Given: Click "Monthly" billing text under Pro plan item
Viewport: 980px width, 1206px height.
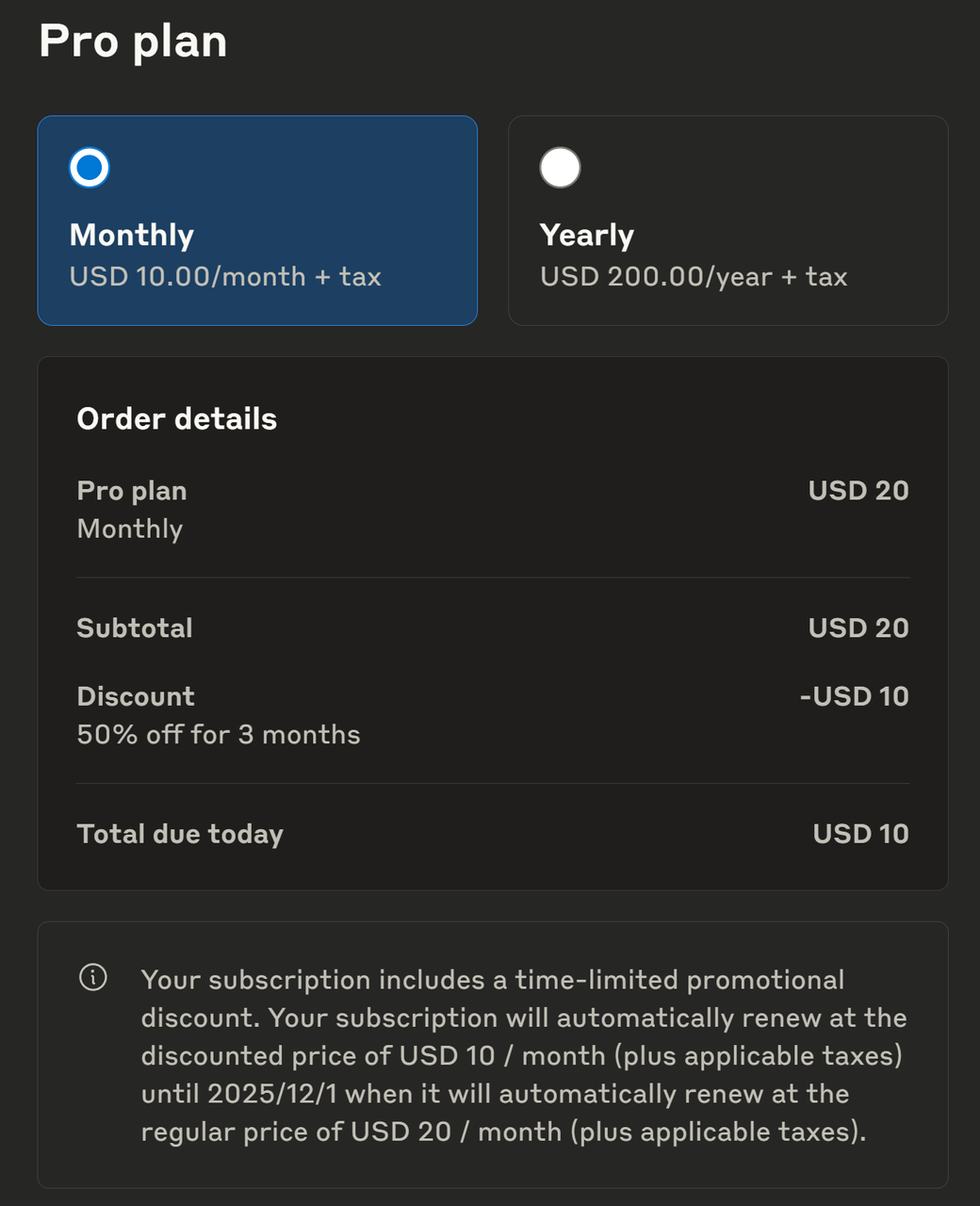Looking at the screenshot, I should pyautogui.click(x=130, y=530).
